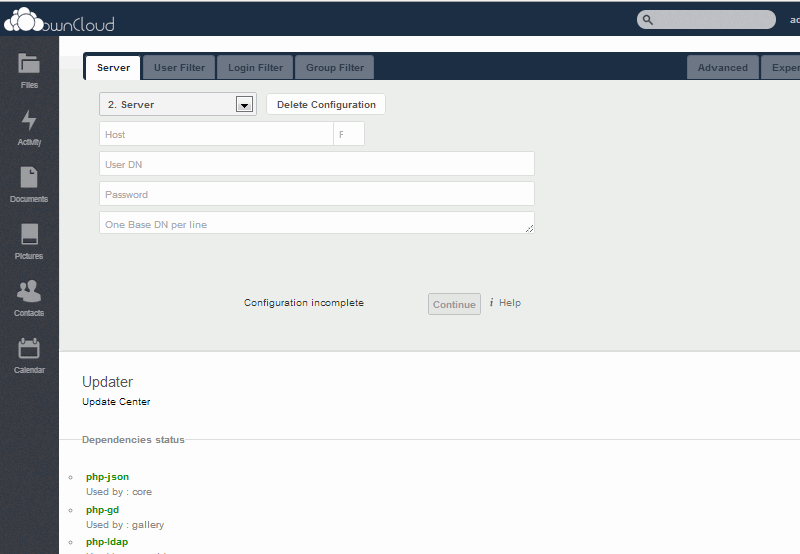Switch to the Login Filter tab
Viewport: 800px width, 554px height.
tap(255, 68)
